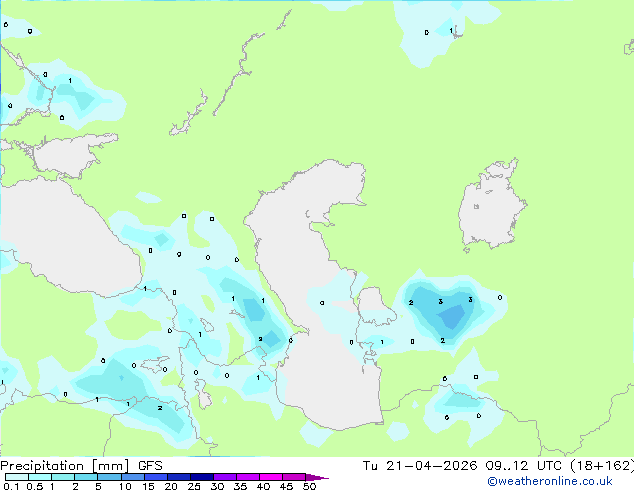Click the 40–45 mm magenta legend swatch
Viewport: 634px width, 490px height.
coord(271,477)
